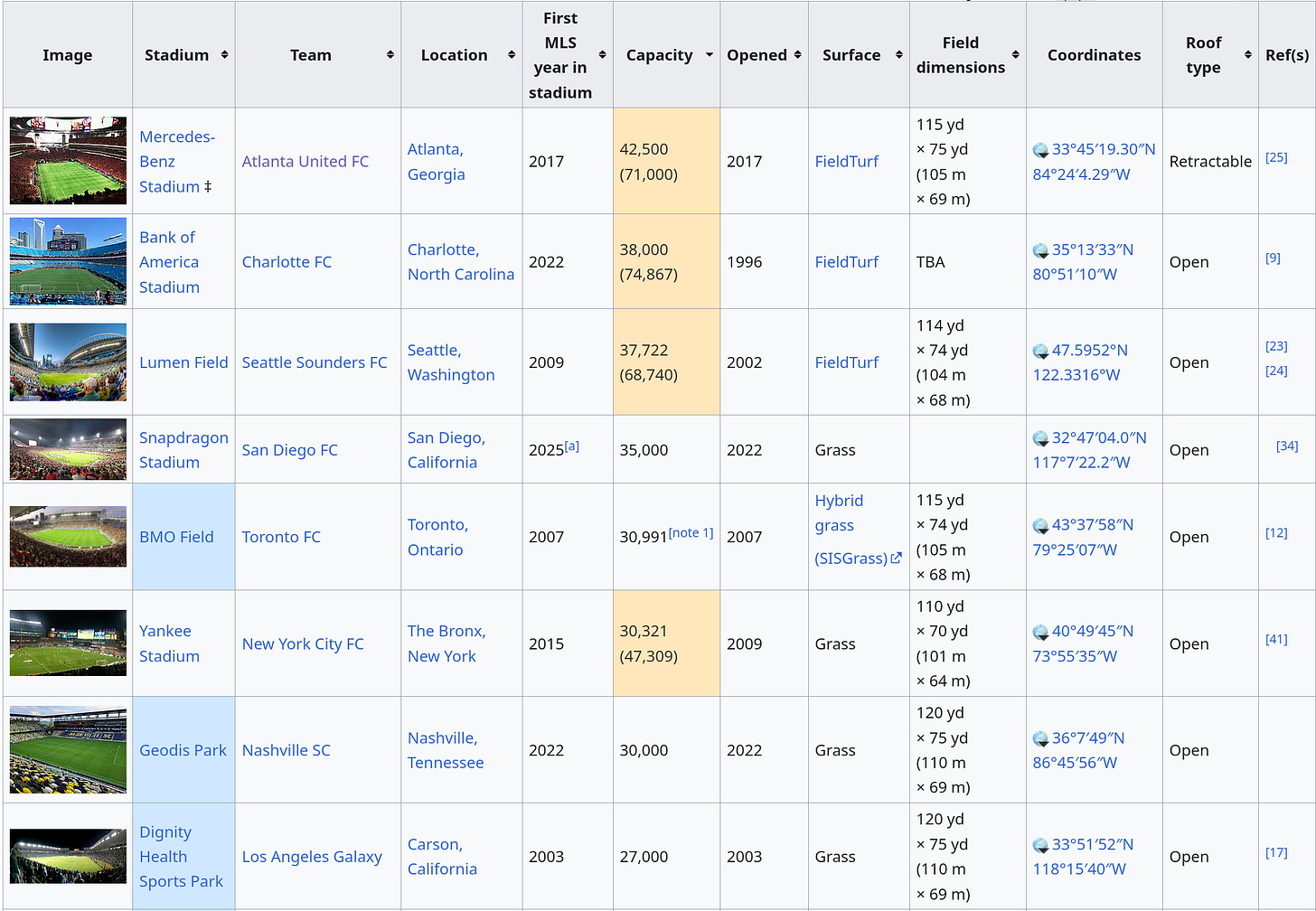Open the Atlanta United FC team link

[x=305, y=161]
